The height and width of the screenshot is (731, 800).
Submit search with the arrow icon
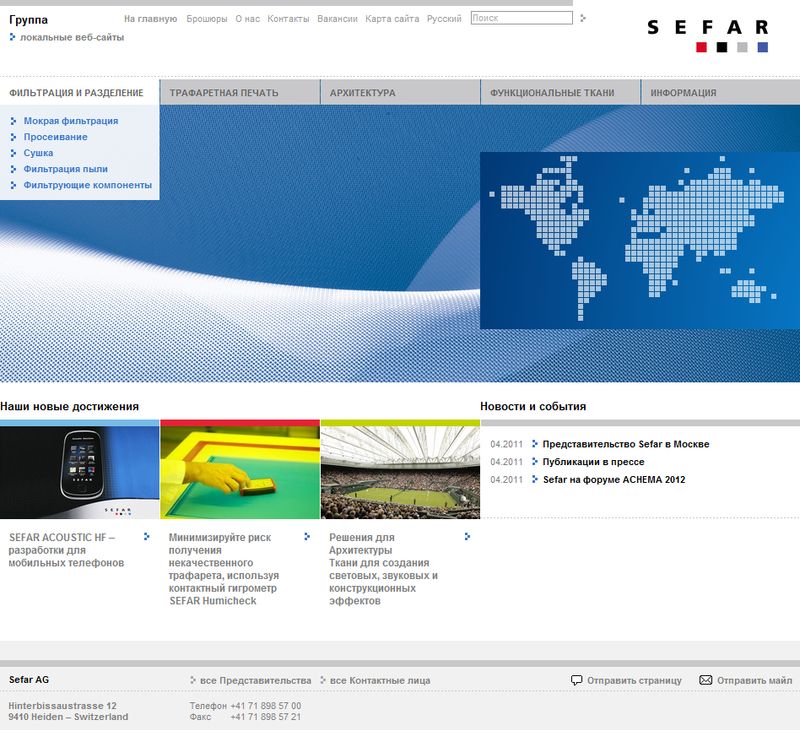coord(583,18)
